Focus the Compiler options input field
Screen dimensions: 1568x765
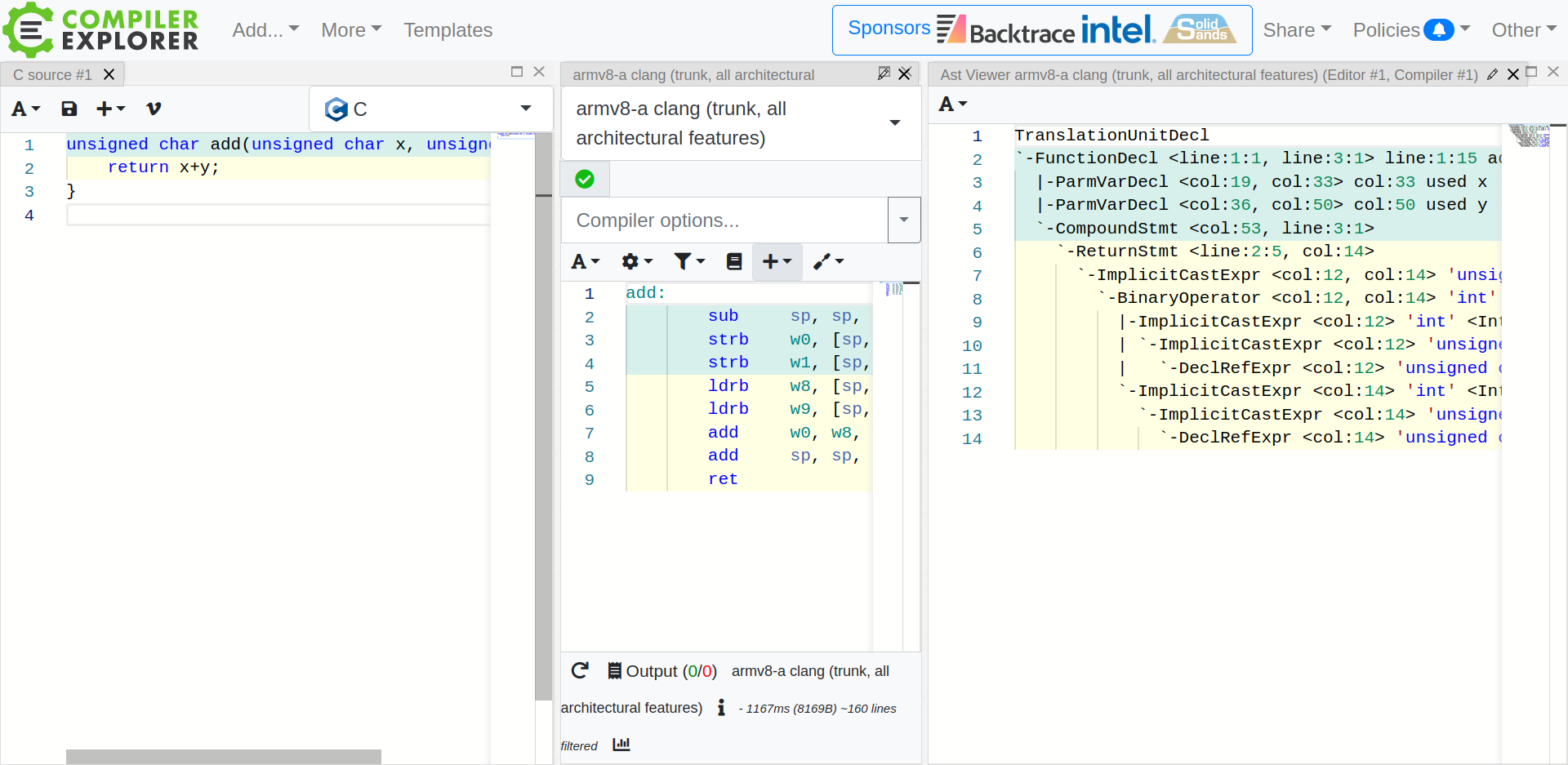pyautogui.click(x=724, y=220)
